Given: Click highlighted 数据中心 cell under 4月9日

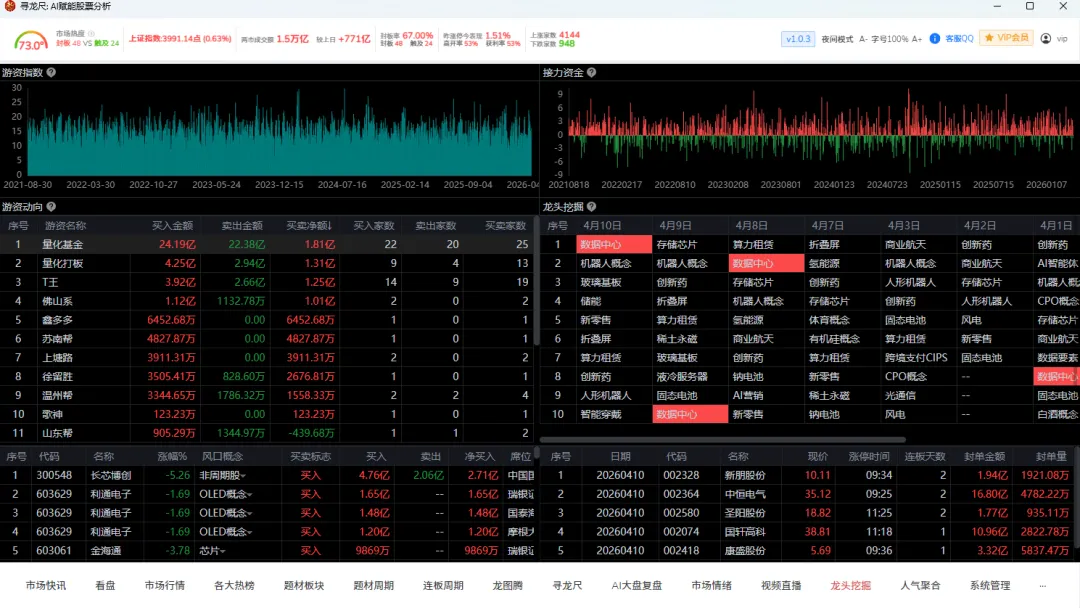Looking at the screenshot, I should click(690, 415).
